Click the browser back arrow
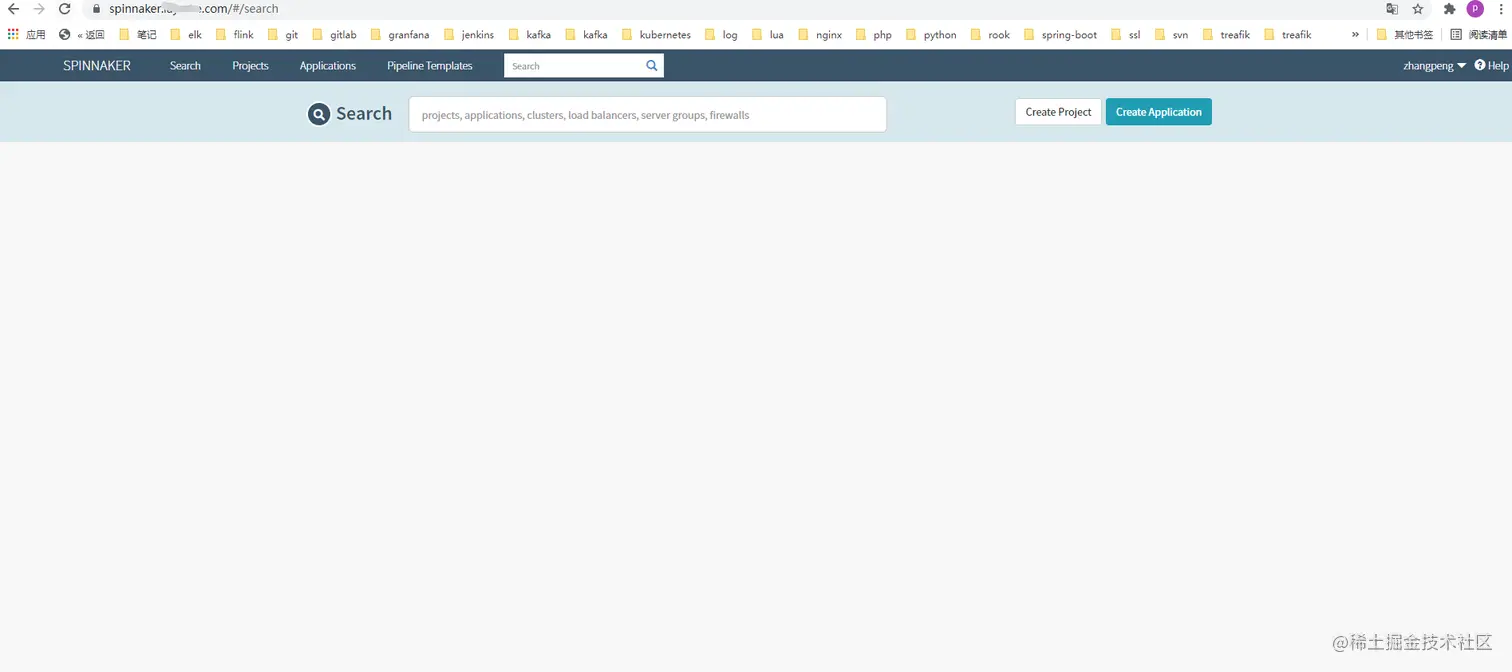 pos(13,9)
